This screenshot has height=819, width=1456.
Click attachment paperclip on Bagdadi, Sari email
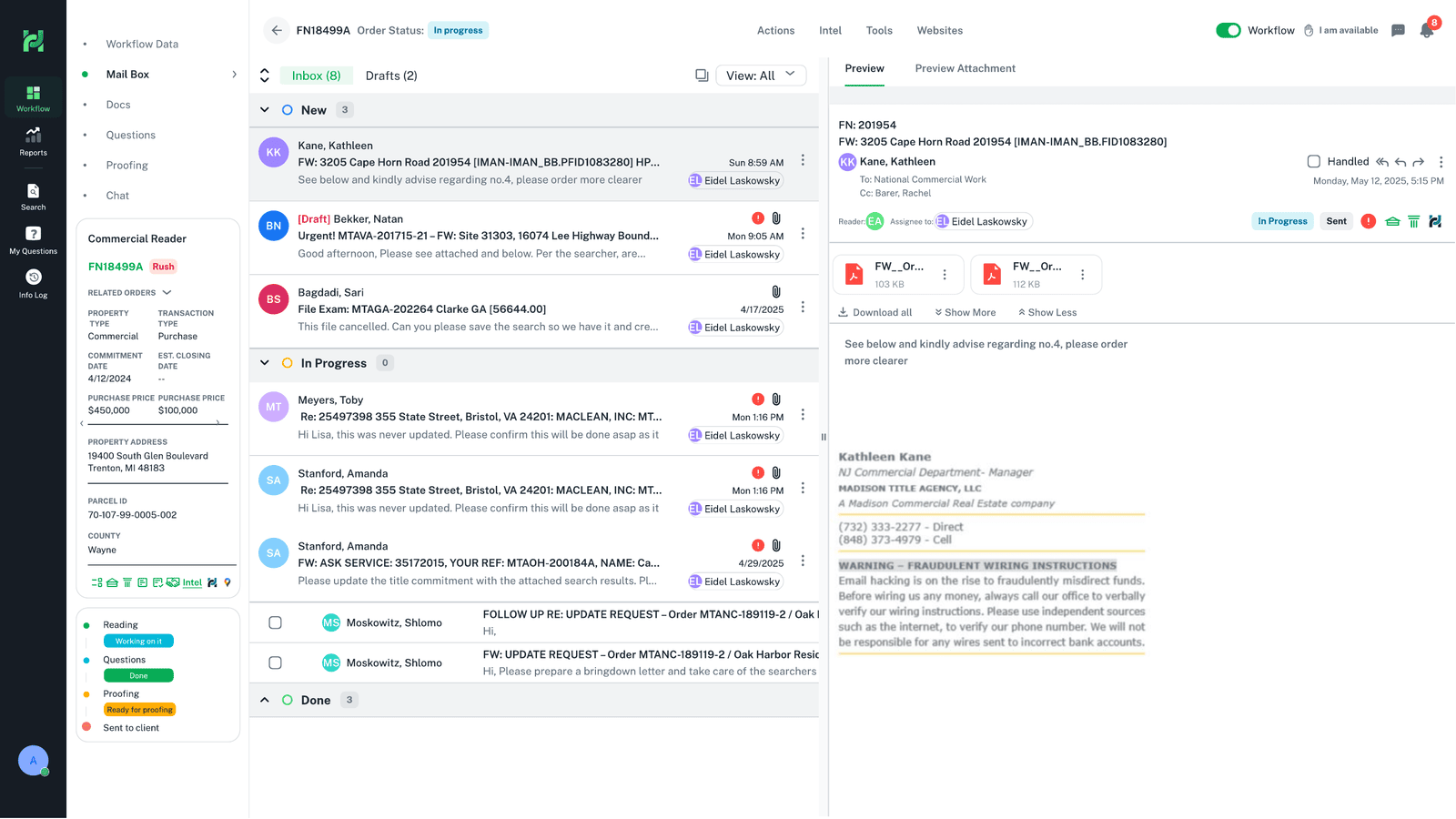pyautogui.click(x=776, y=292)
